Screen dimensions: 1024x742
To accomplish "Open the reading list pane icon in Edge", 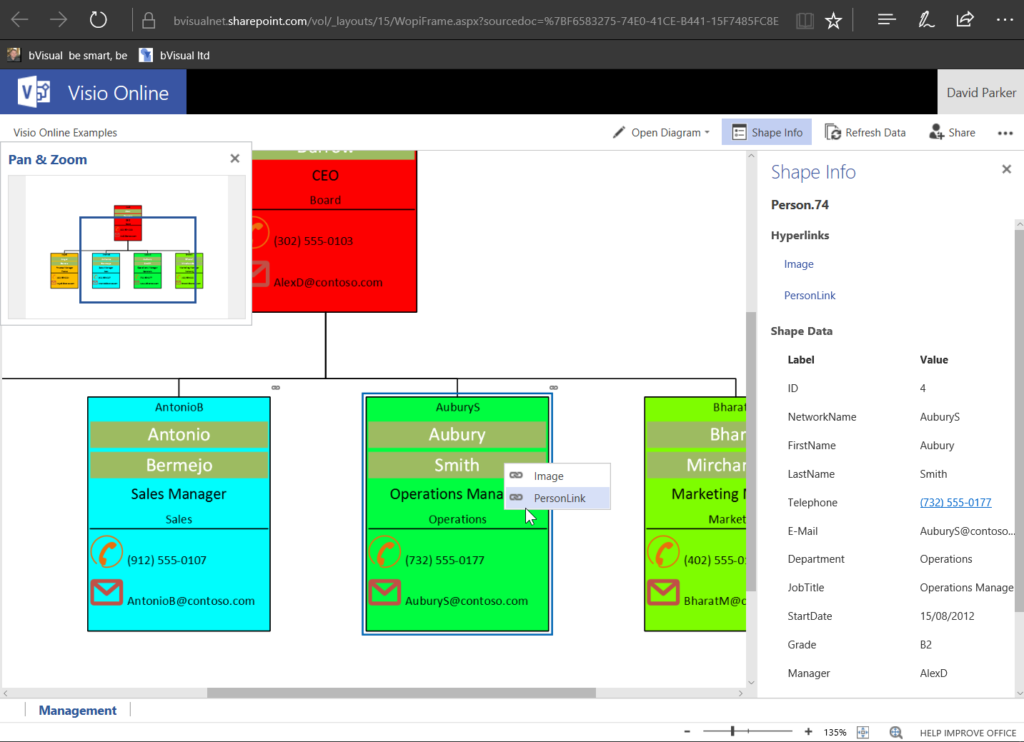I will click(804, 19).
